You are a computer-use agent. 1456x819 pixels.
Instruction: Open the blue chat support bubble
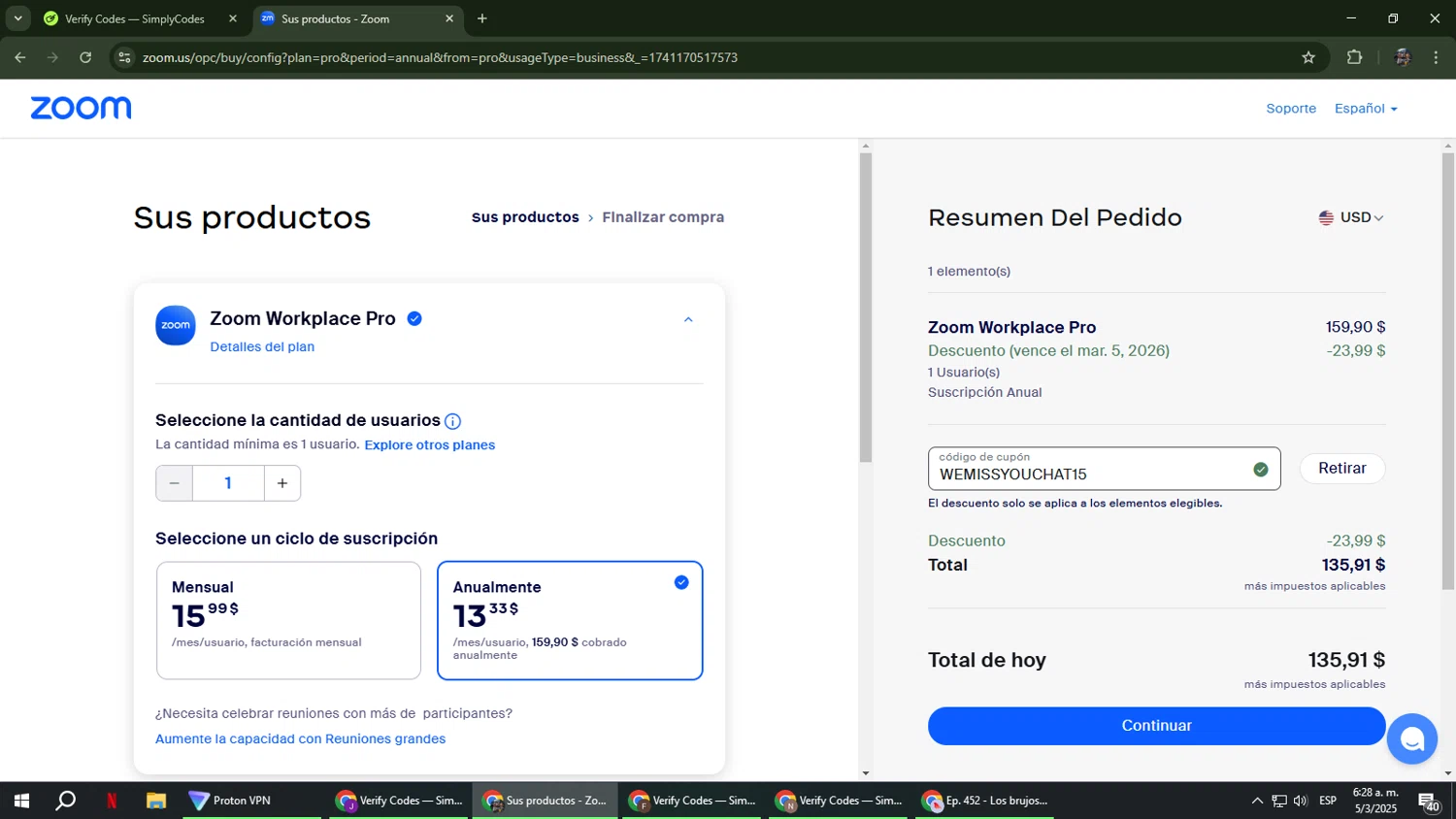[x=1411, y=739]
